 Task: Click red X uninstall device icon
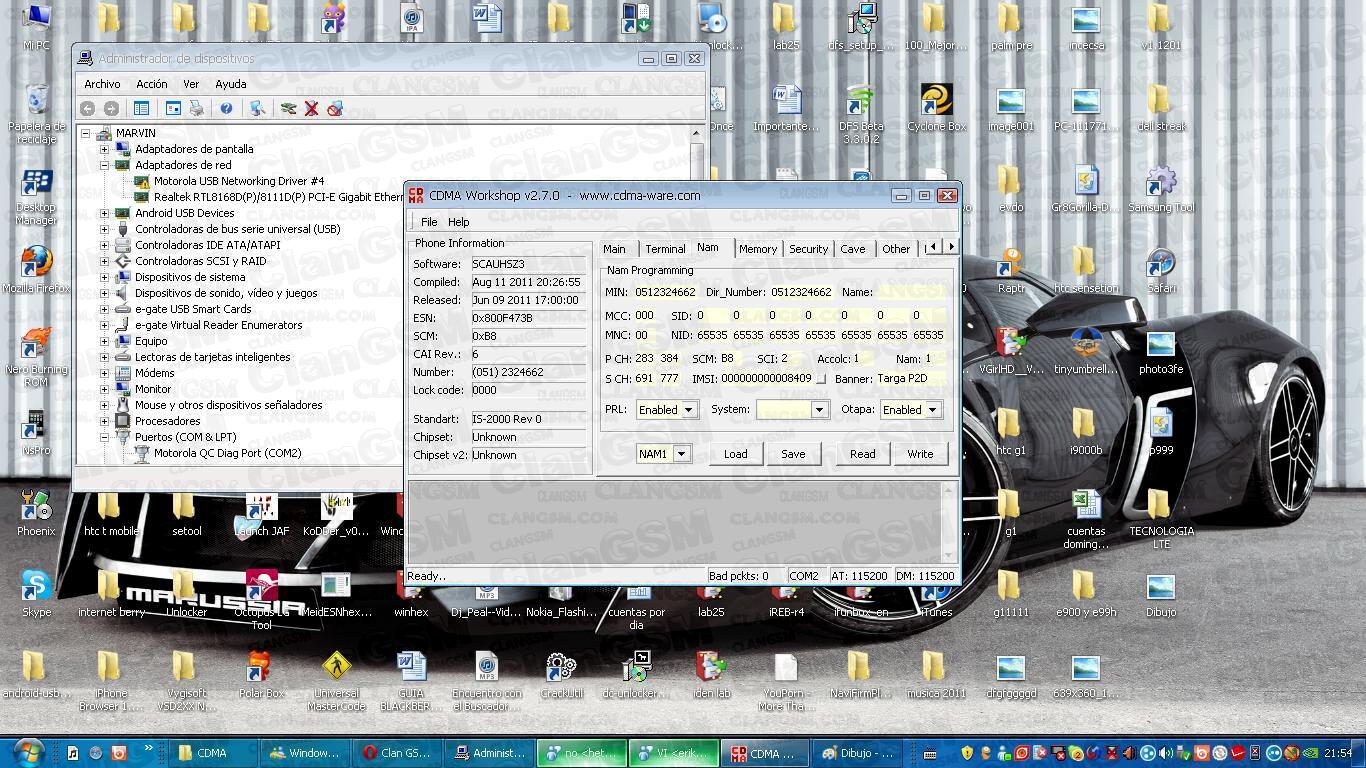pos(311,108)
